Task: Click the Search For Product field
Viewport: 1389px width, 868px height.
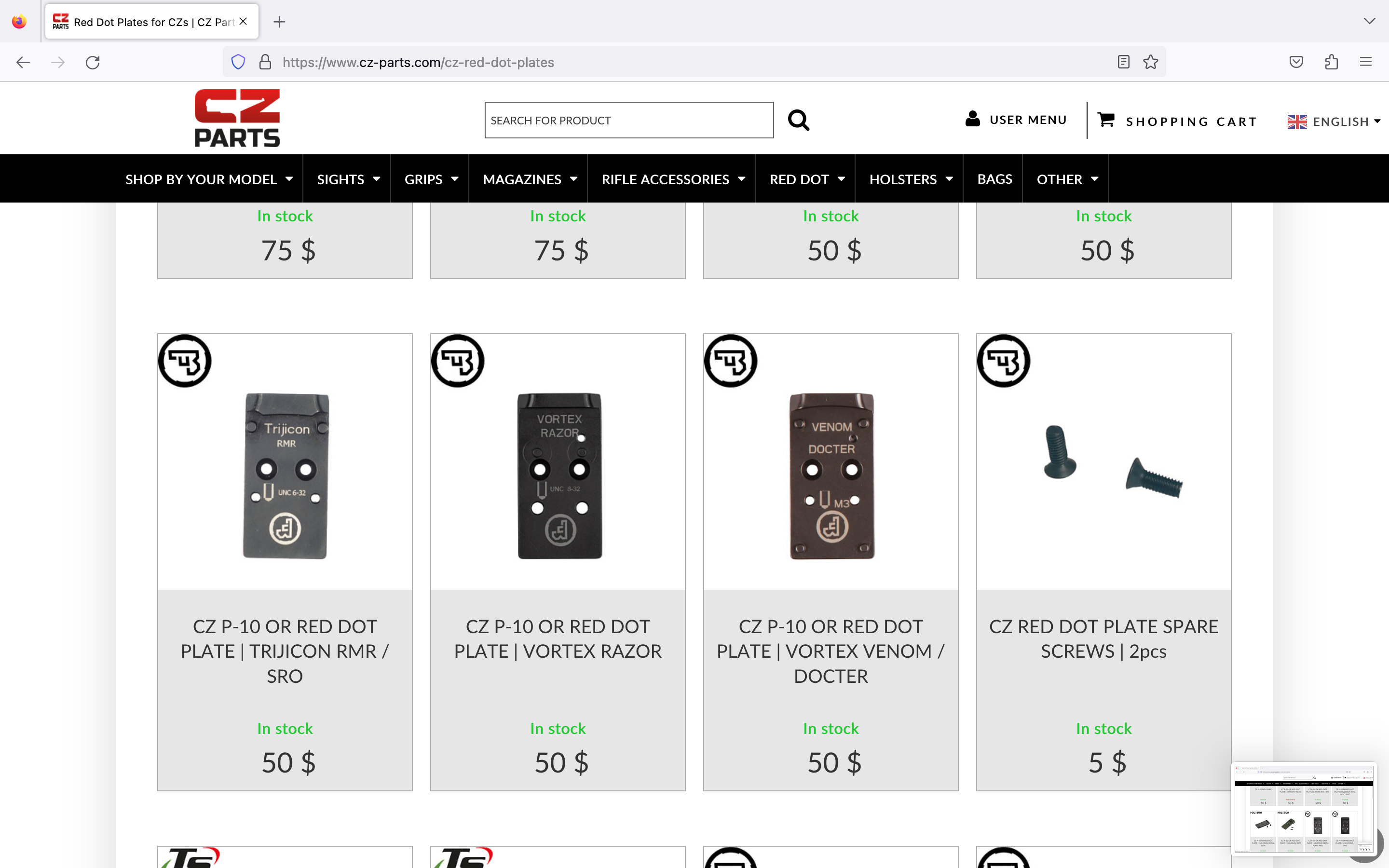Action: click(x=629, y=120)
